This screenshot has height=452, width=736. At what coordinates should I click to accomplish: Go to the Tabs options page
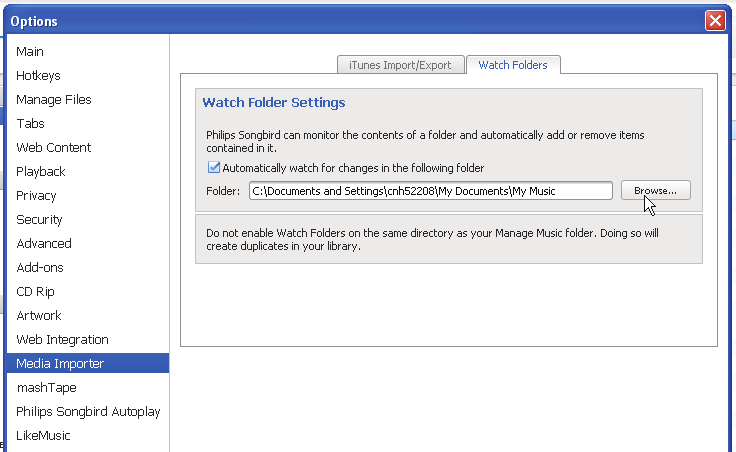(x=31, y=123)
